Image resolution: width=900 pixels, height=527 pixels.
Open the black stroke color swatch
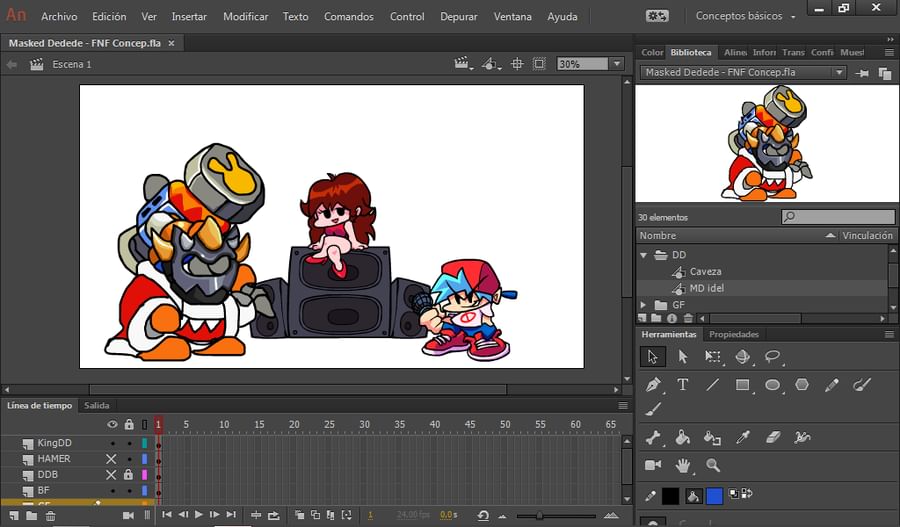coord(670,495)
